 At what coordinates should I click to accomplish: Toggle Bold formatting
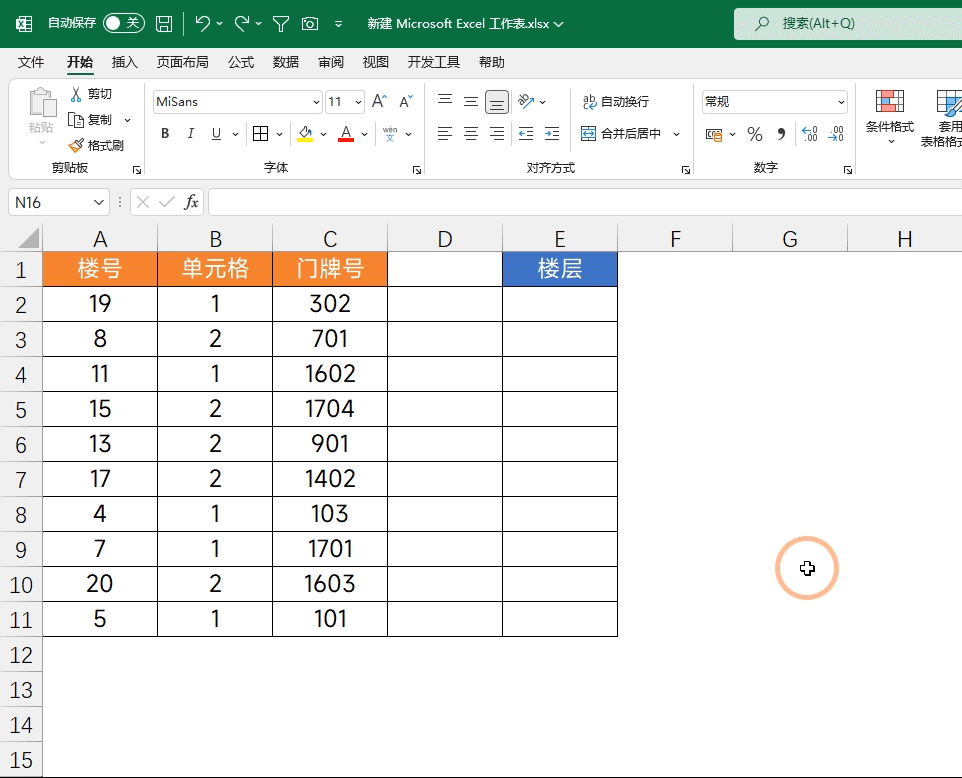164,134
